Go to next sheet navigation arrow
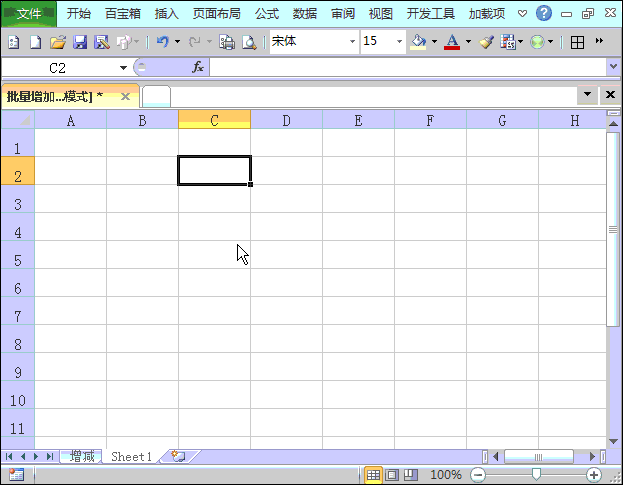The image size is (623, 485). 36,456
